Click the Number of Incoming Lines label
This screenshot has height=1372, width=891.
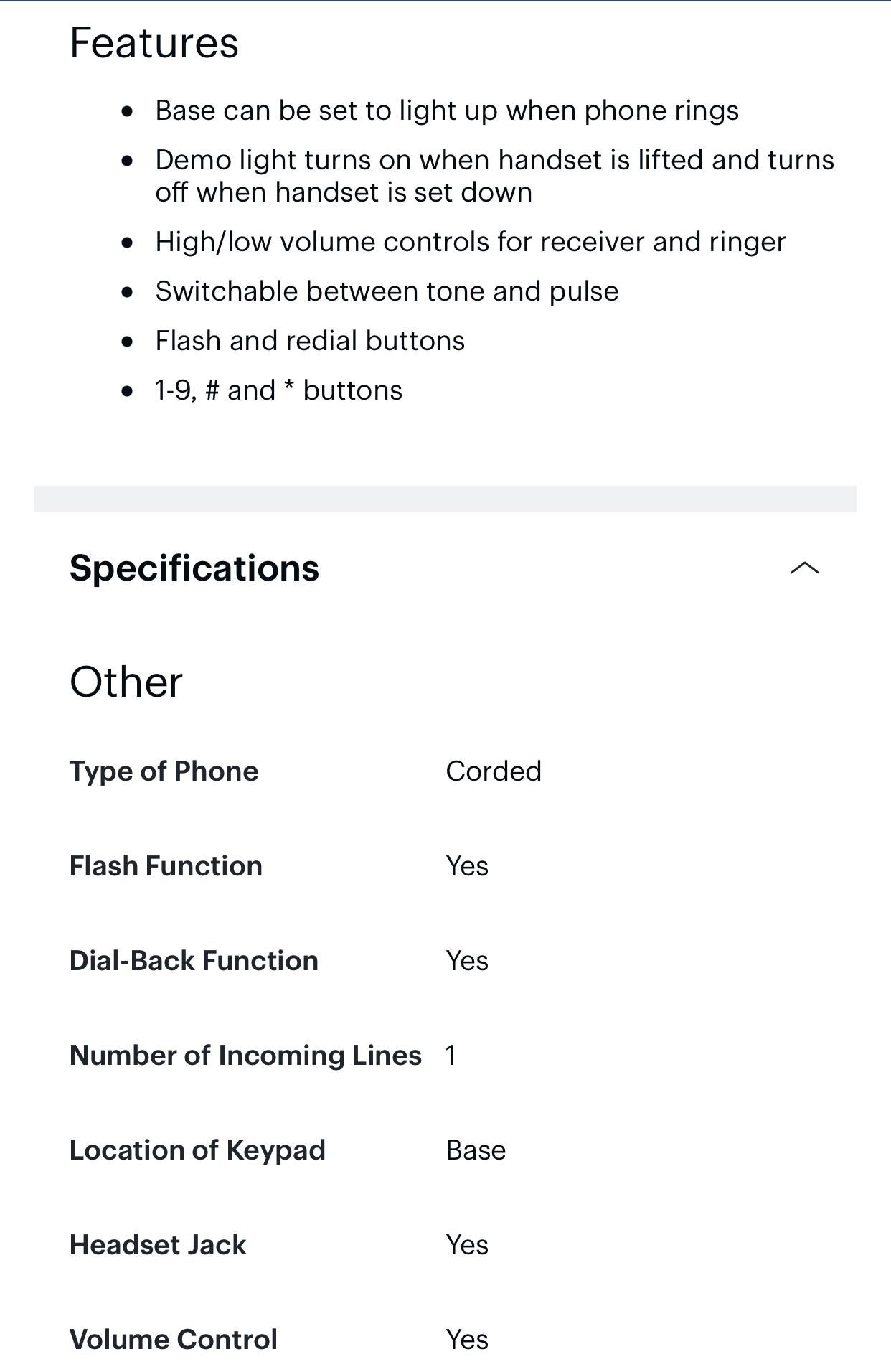point(245,1056)
